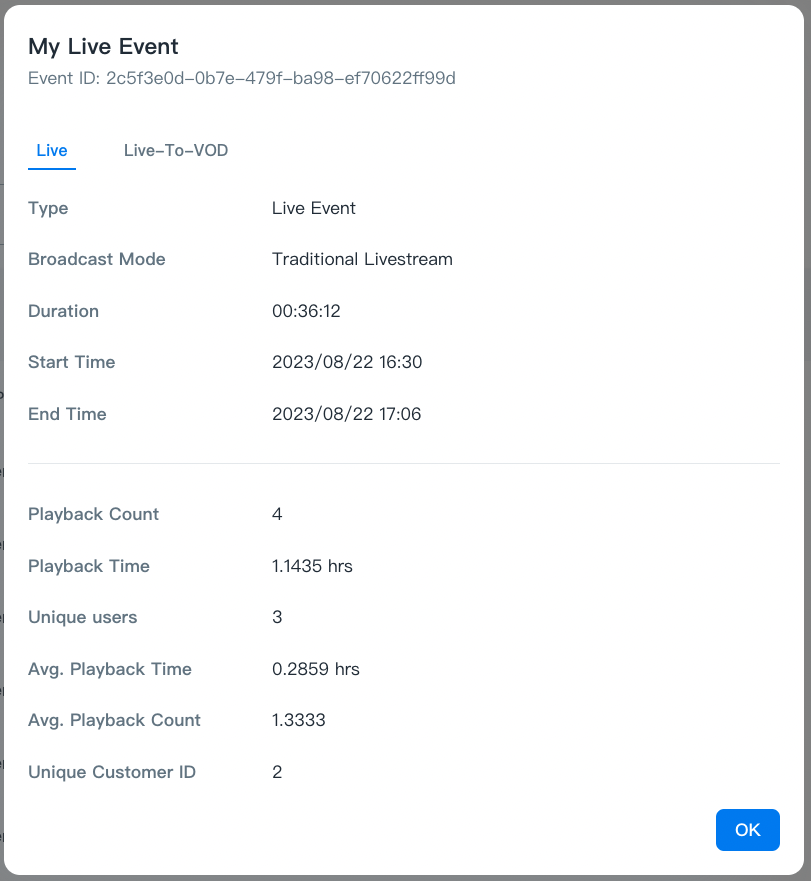Open the Live-To-VOD tab
Image resolution: width=811 pixels, height=881 pixels.
176,151
